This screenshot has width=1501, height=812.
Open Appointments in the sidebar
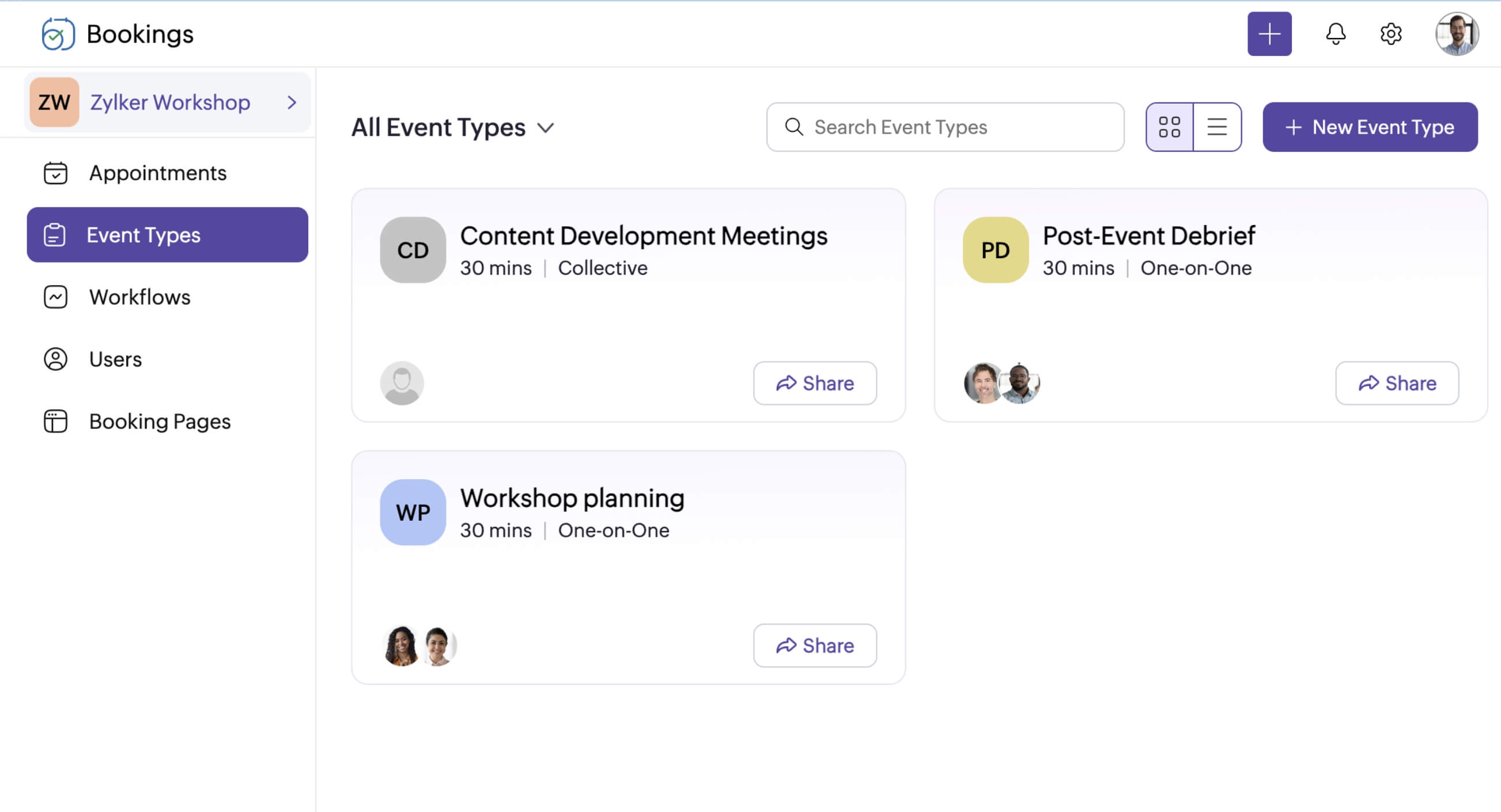(157, 173)
